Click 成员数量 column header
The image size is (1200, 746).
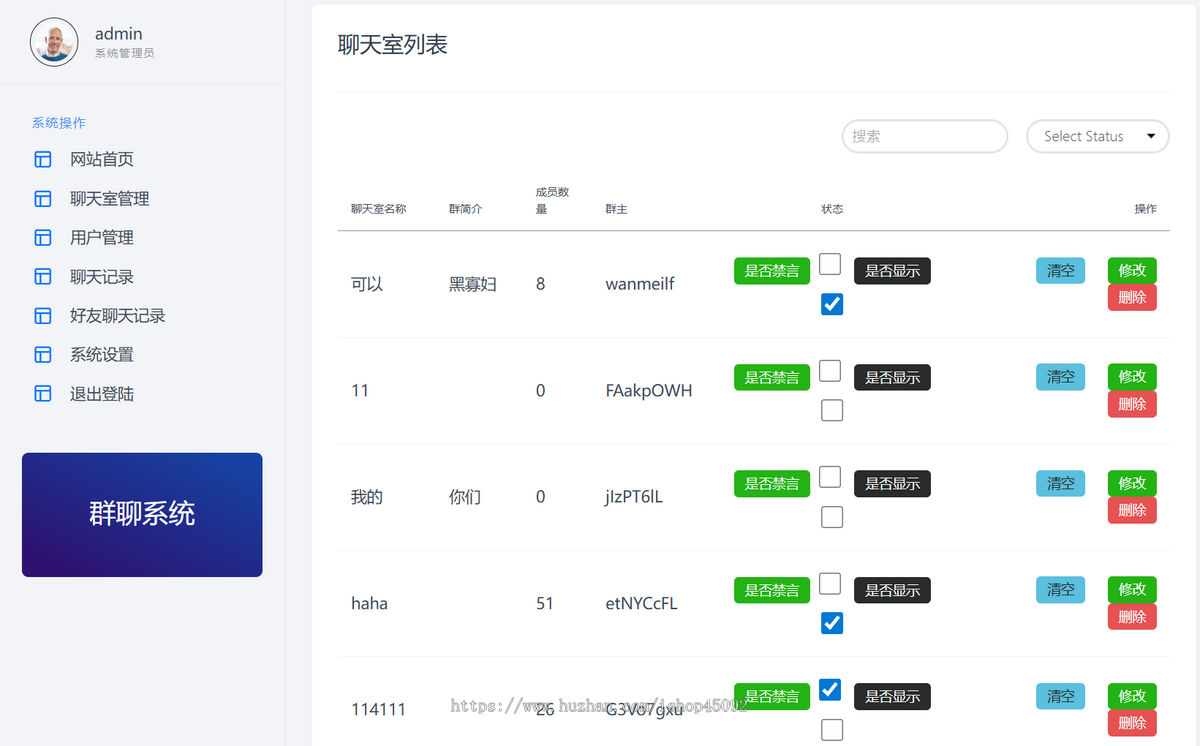point(552,200)
